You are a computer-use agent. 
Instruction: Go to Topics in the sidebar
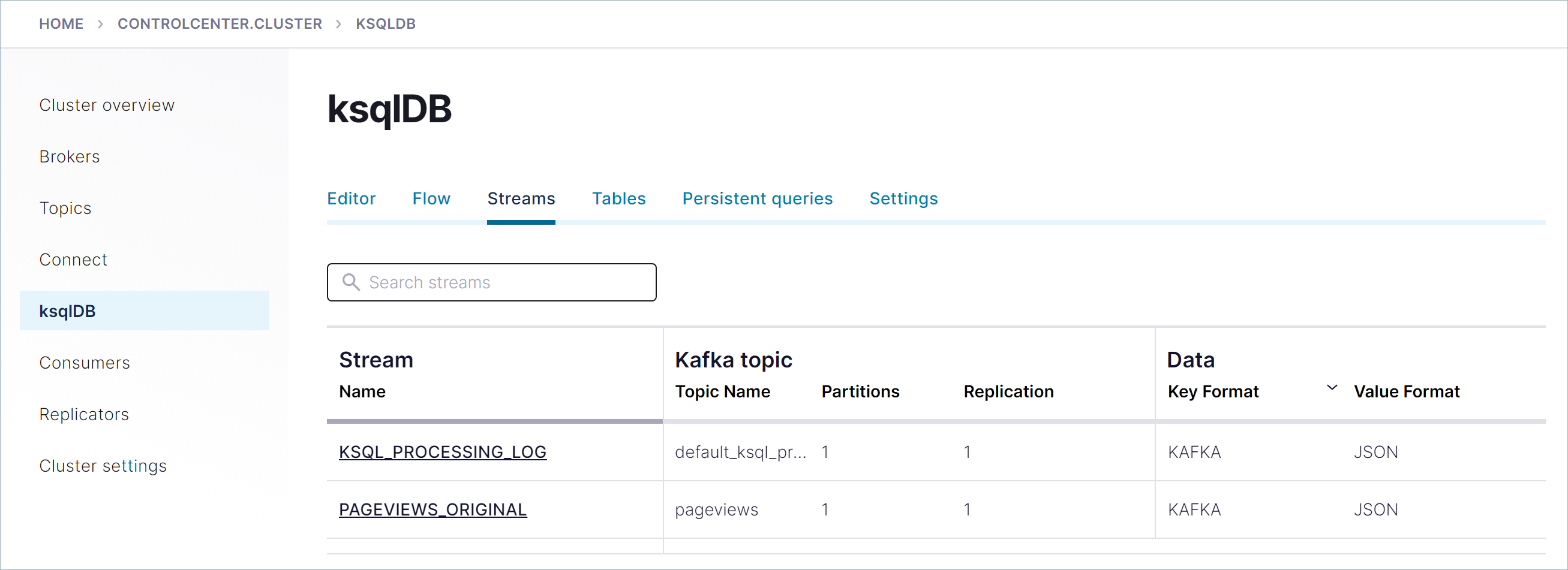(x=65, y=208)
